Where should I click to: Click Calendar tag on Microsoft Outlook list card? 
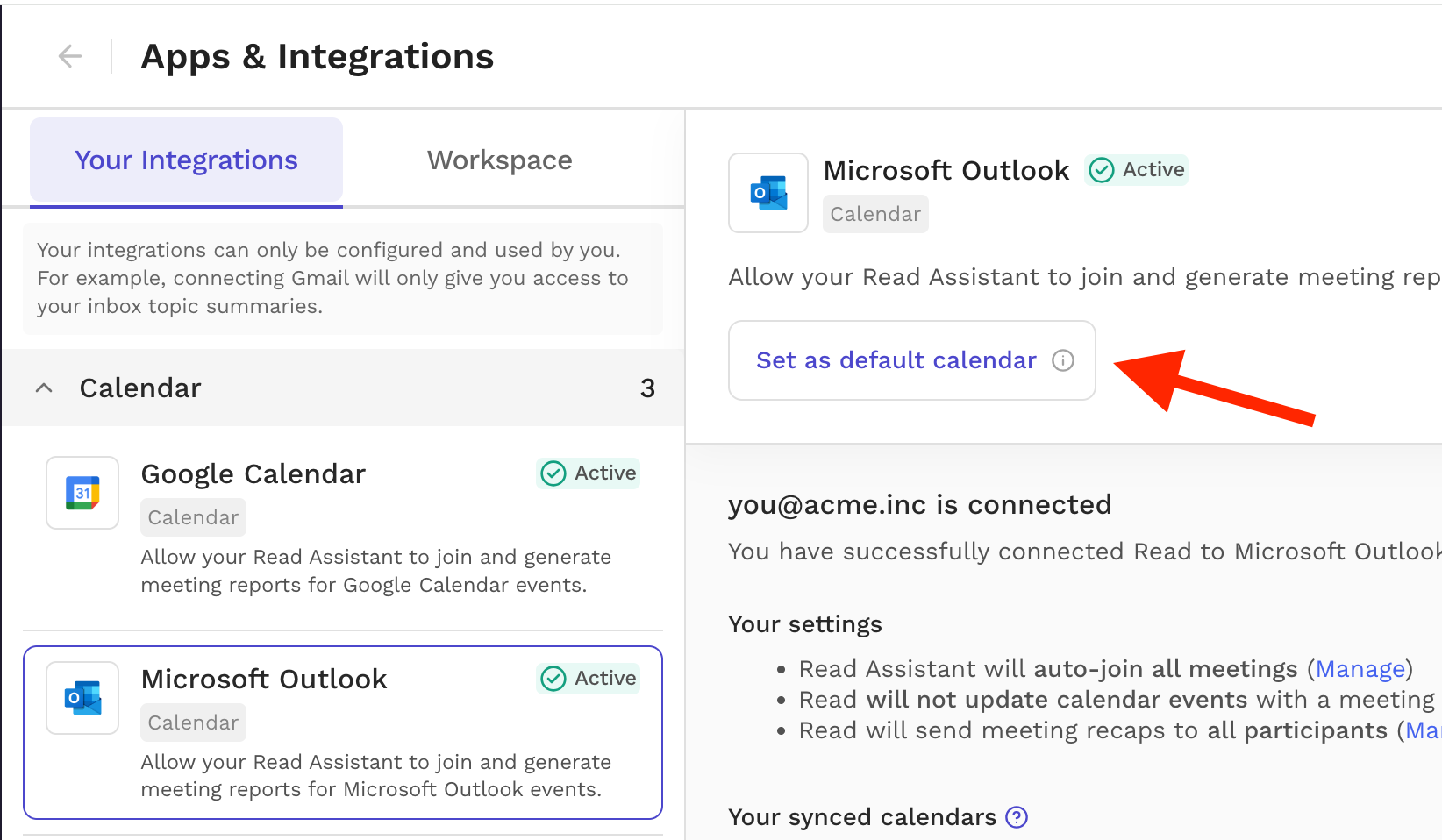pos(193,723)
